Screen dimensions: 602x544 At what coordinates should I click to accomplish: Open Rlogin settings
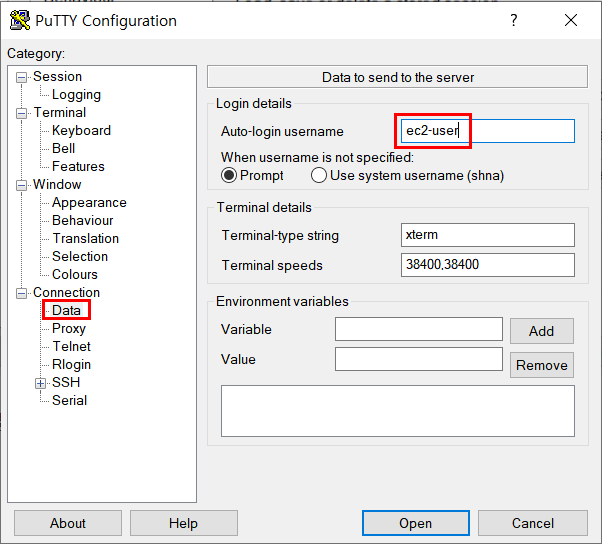click(71, 364)
